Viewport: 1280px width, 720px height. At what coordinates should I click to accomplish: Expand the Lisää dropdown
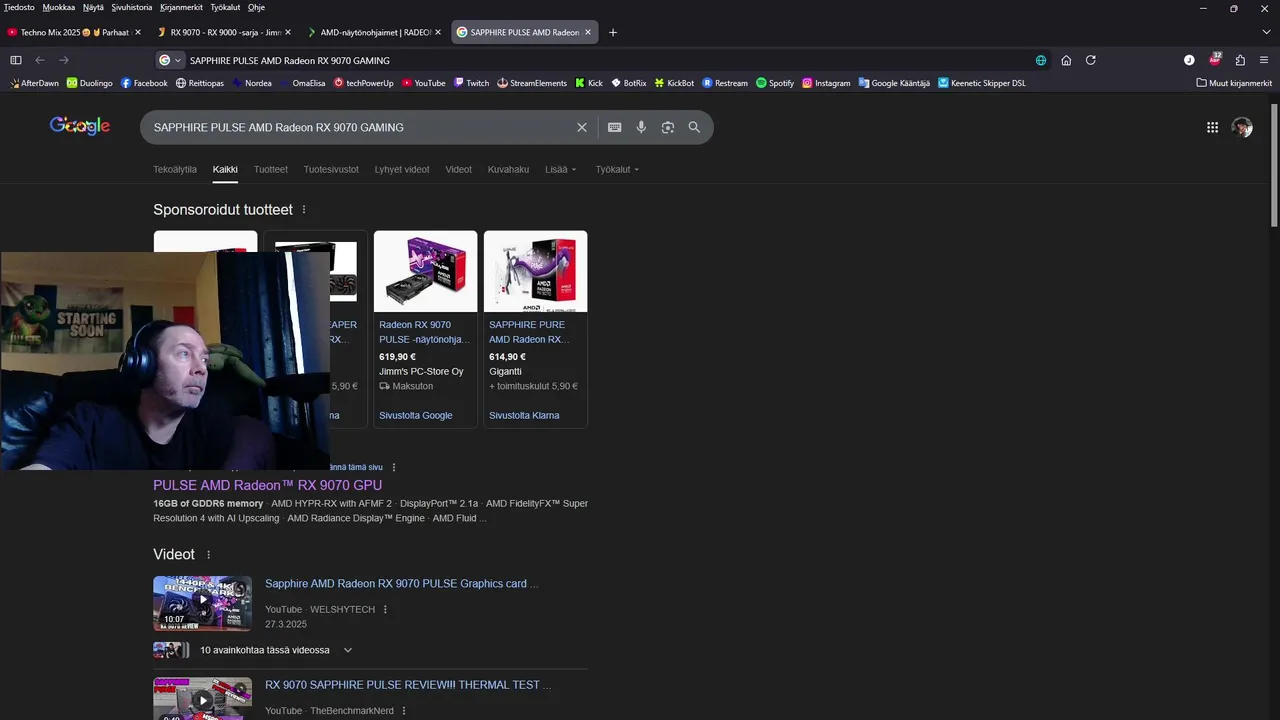560,169
